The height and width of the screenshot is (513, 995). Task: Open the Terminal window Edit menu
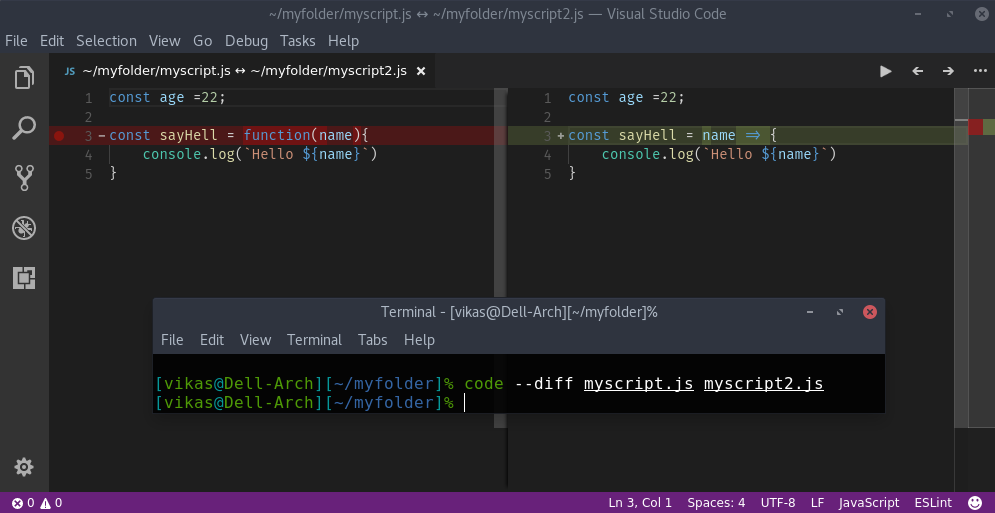tap(212, 340)
